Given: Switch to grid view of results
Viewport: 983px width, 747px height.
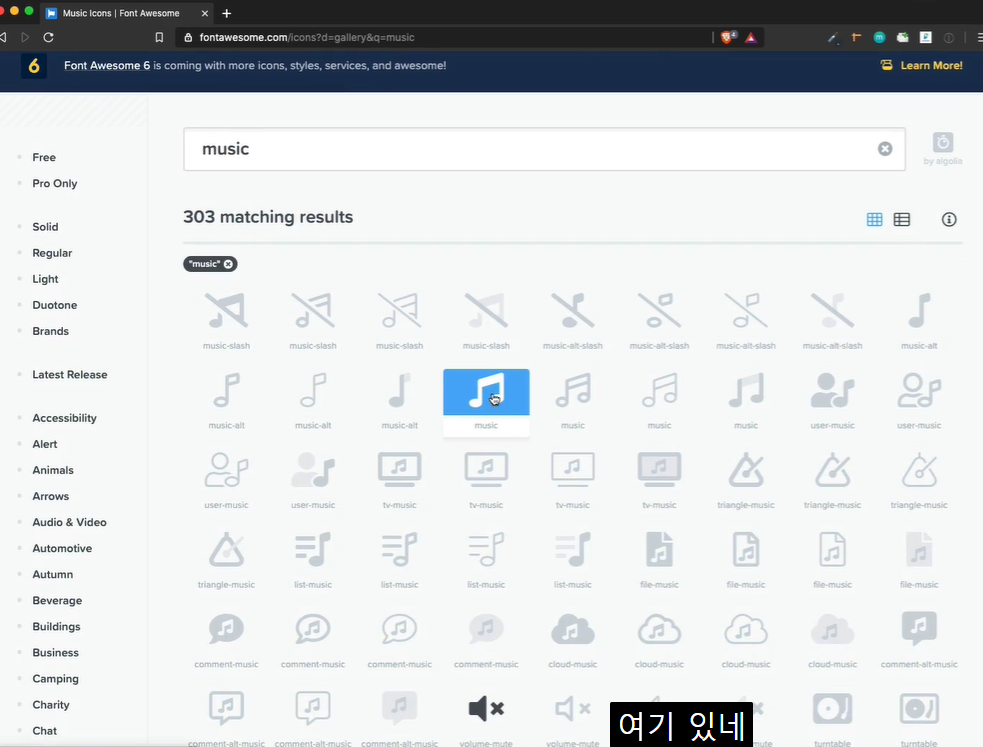Looking at the screenshot, I should click(x=875, y=219).
